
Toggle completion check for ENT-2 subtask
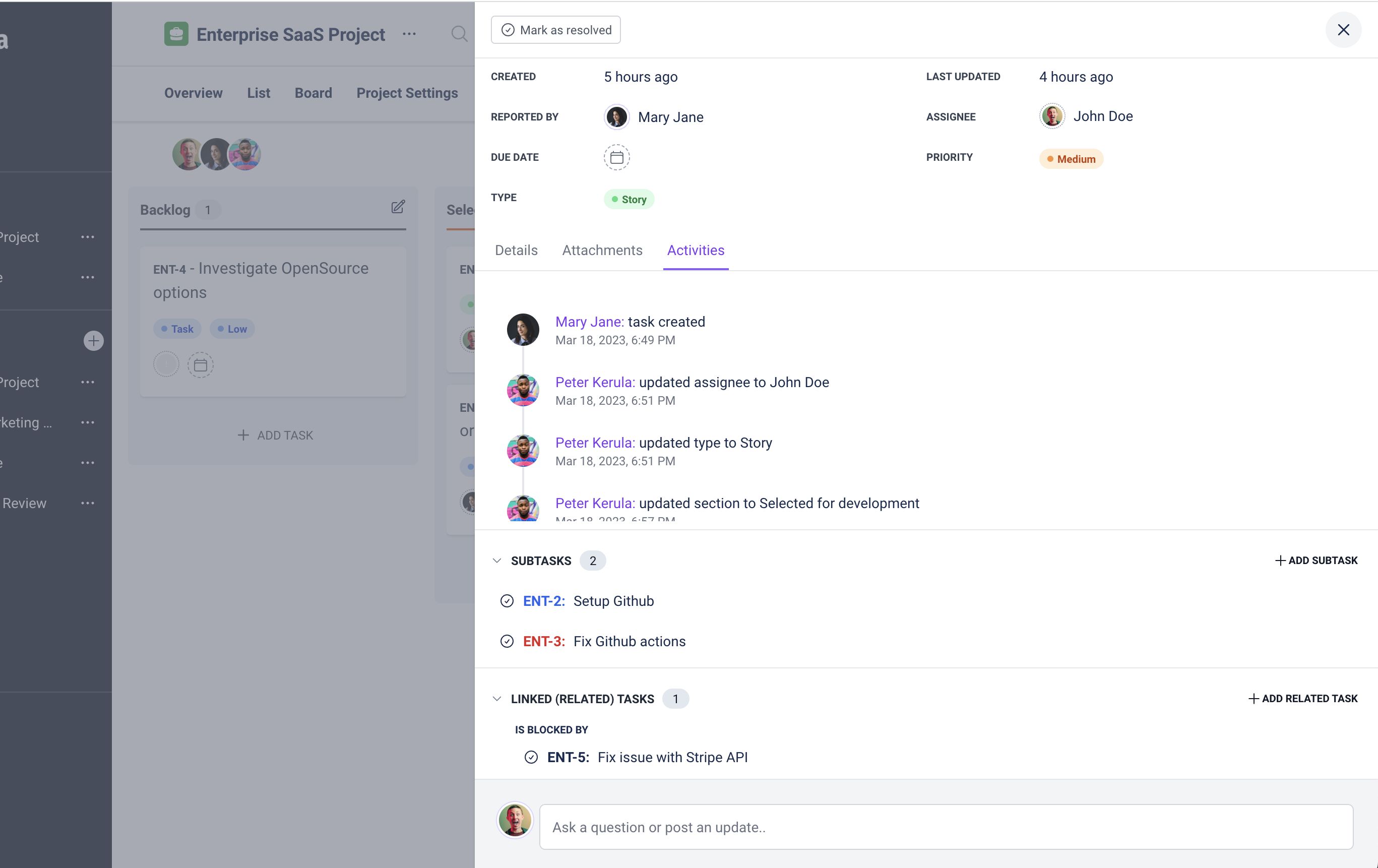[x=507, y=601]
